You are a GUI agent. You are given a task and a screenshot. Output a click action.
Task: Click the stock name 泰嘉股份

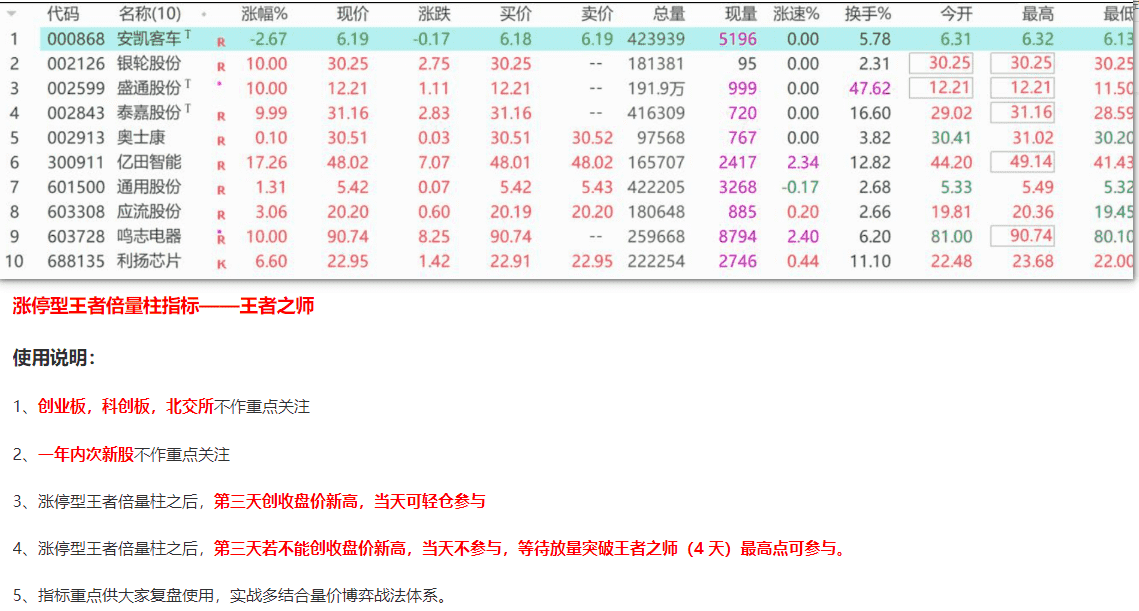[x=149, y=113]
